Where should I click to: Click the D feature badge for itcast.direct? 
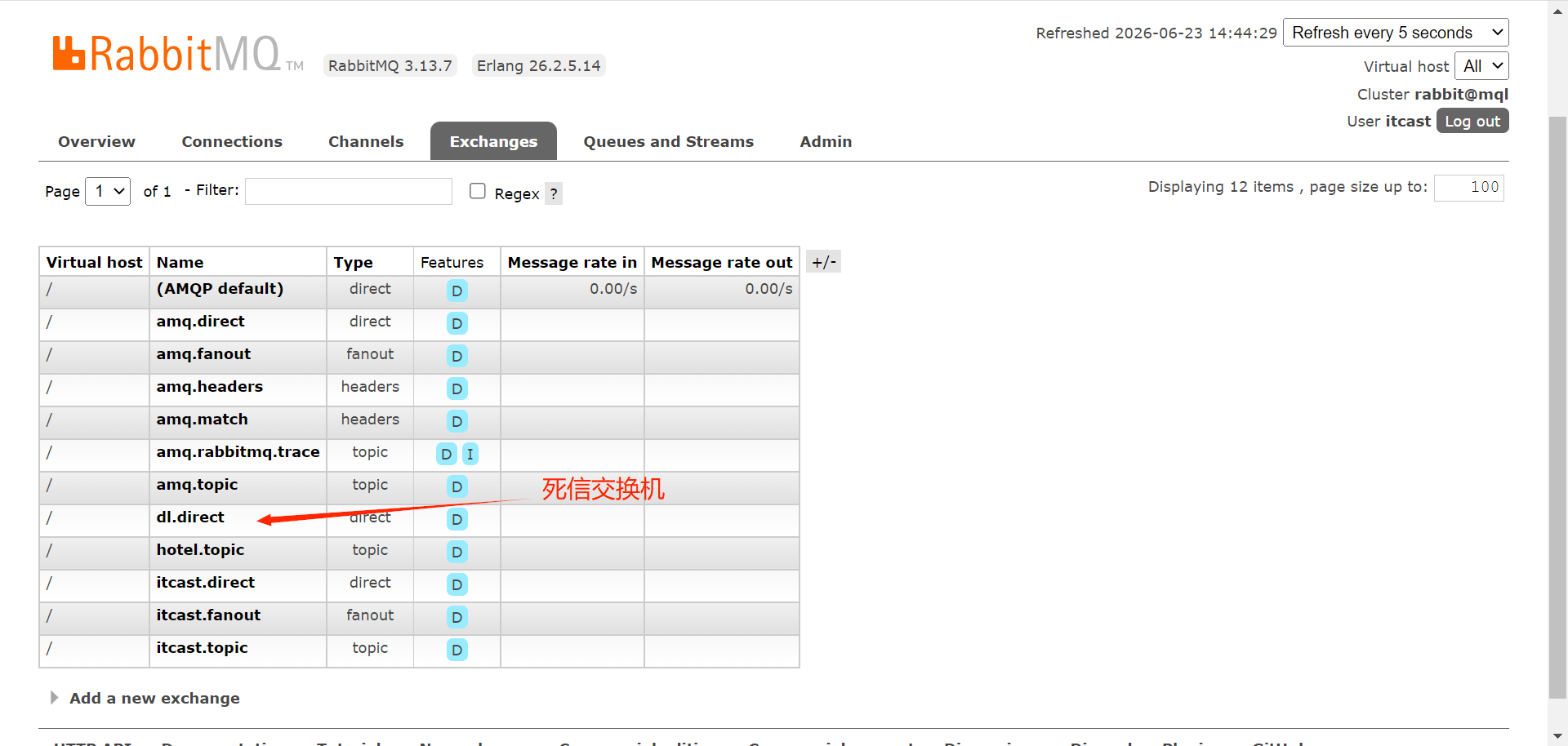[x=457, y=584]
